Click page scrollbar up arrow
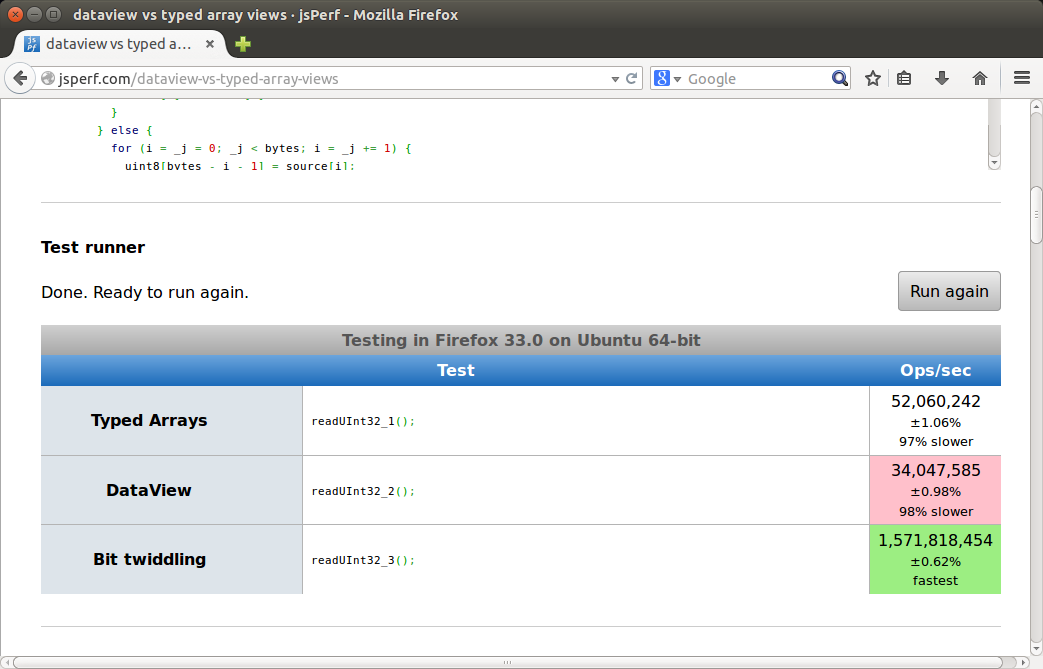Screen dimensions: 1043x669 tap(1036, 106)
